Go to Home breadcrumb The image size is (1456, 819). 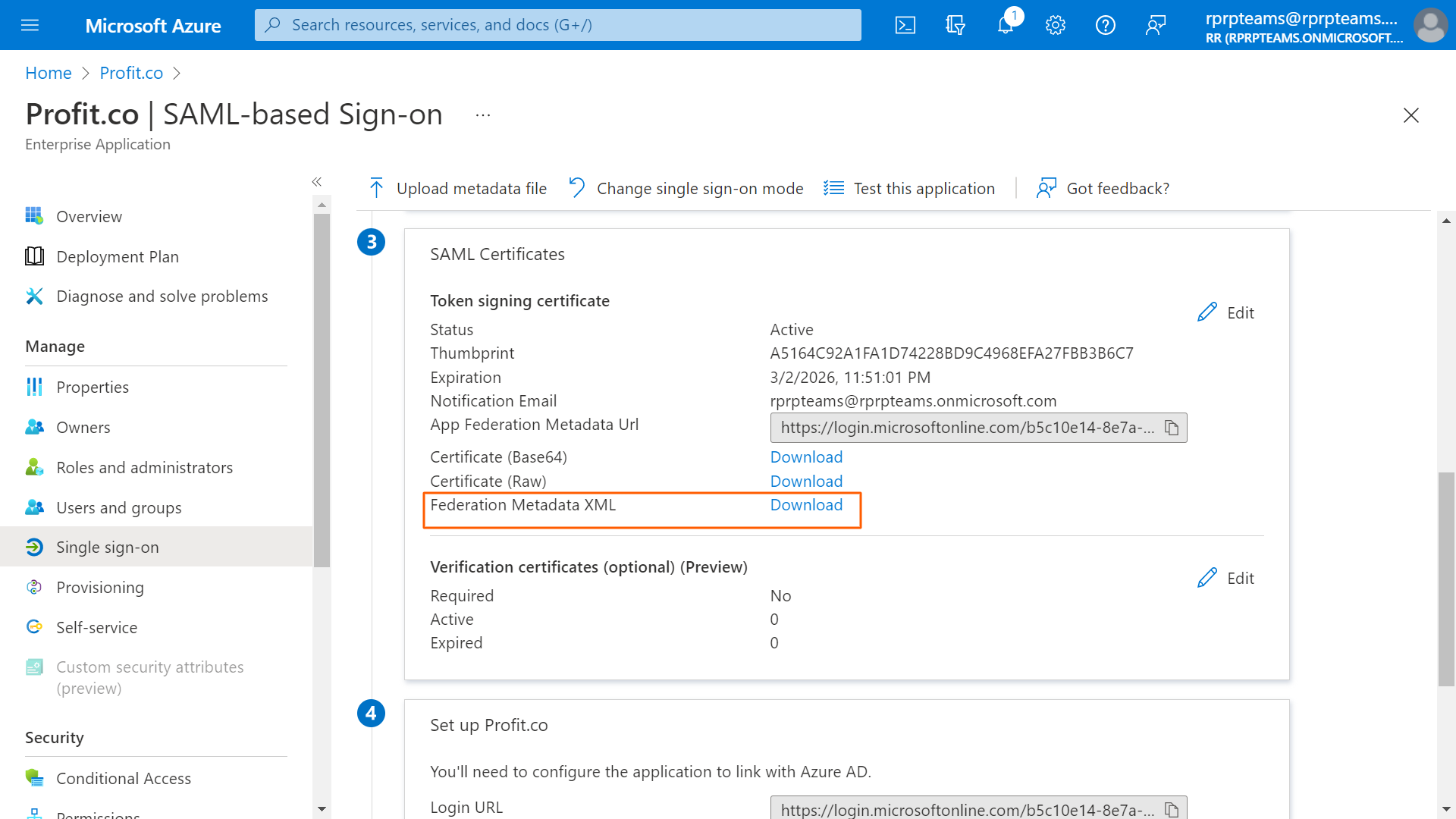49,73
